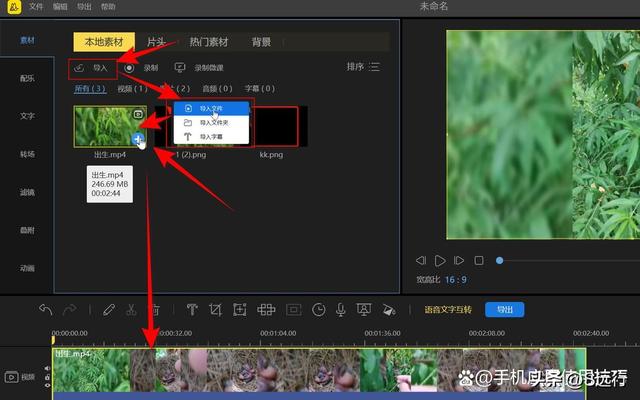Open the 帮助 menu
Screen dimensions: 640x400
(x=108, y=7)
